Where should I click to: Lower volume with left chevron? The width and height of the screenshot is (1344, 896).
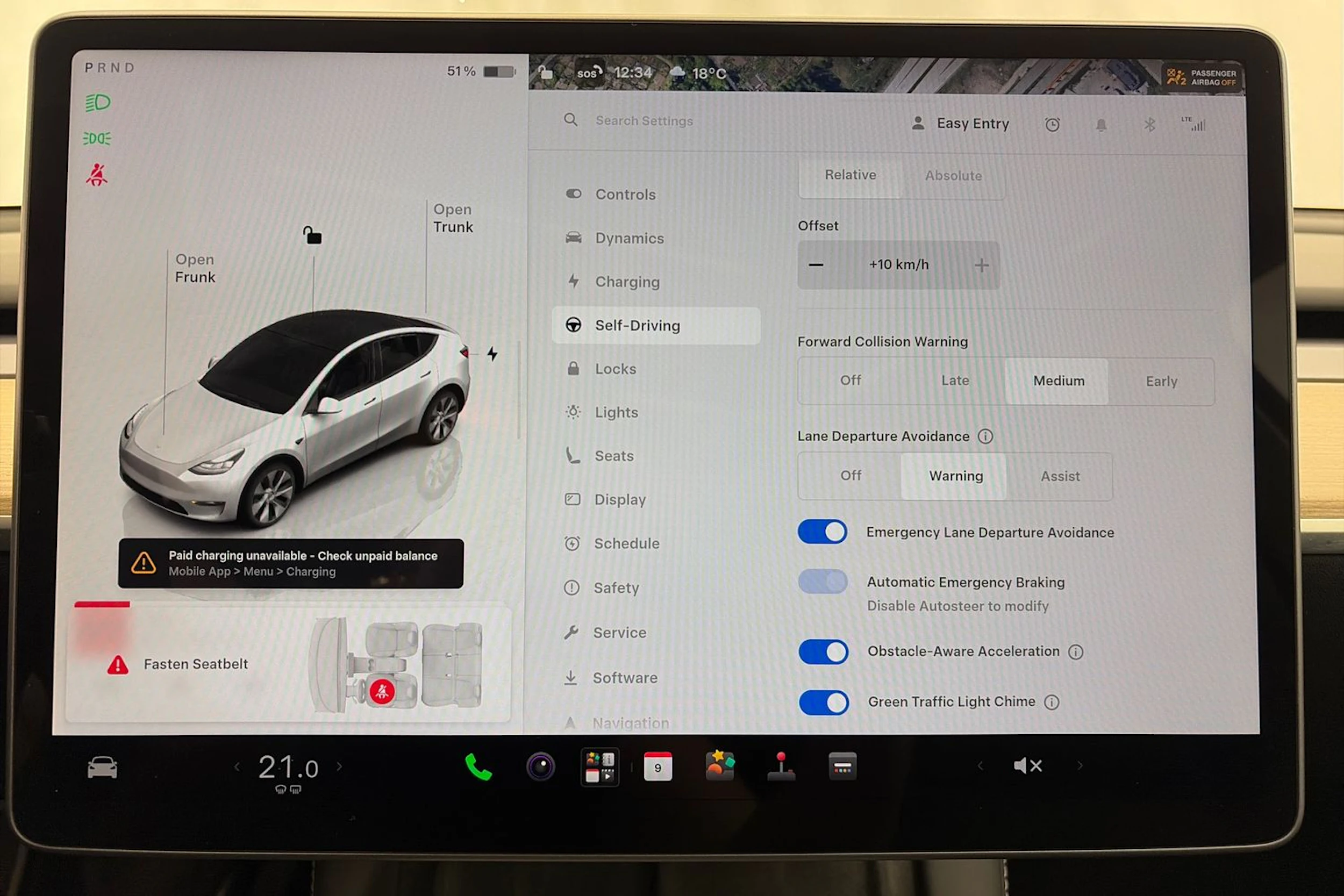tap(980, 766)
